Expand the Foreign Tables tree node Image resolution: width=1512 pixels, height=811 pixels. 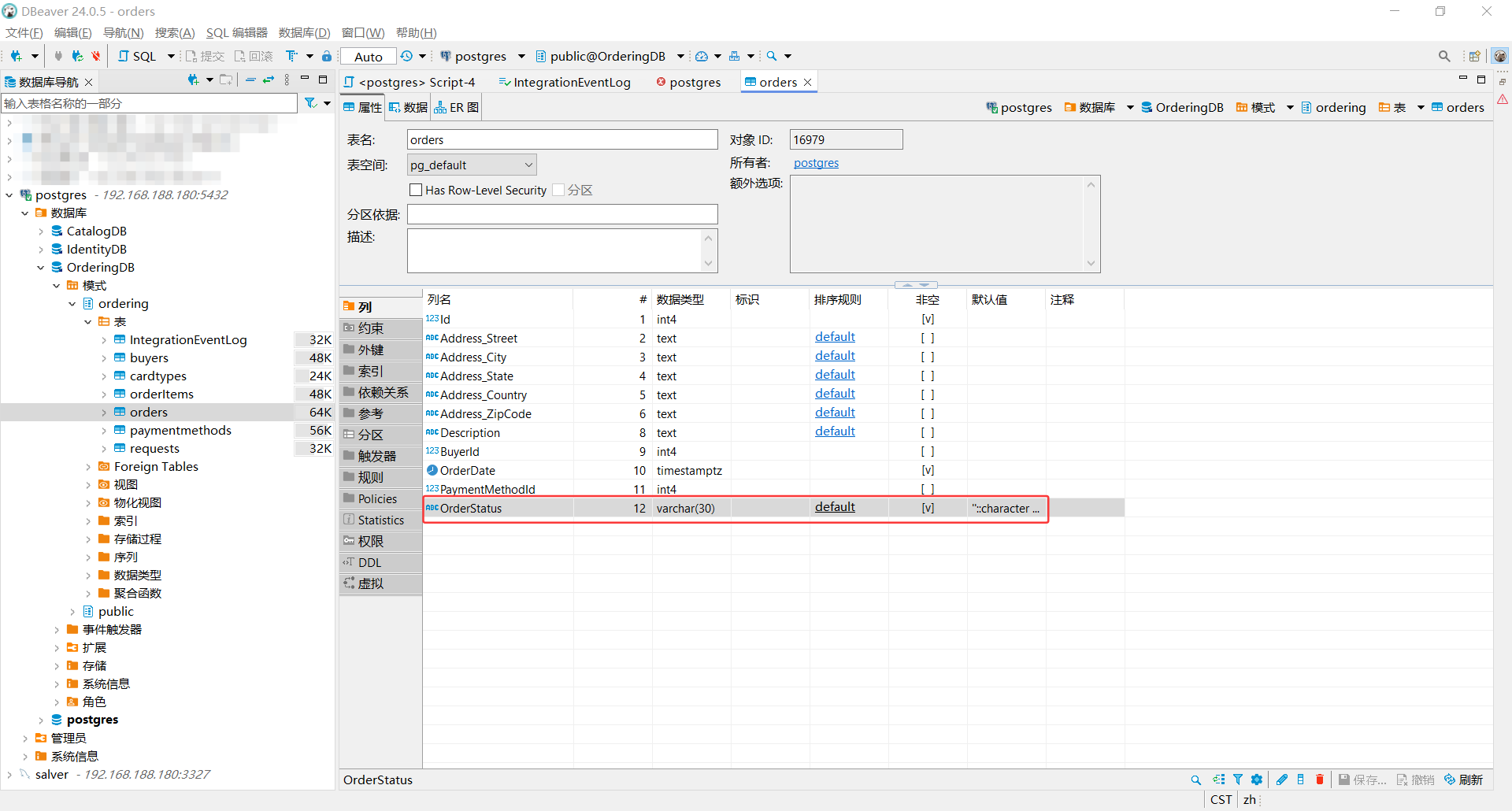pyautogui.click(x=88, y=466)
